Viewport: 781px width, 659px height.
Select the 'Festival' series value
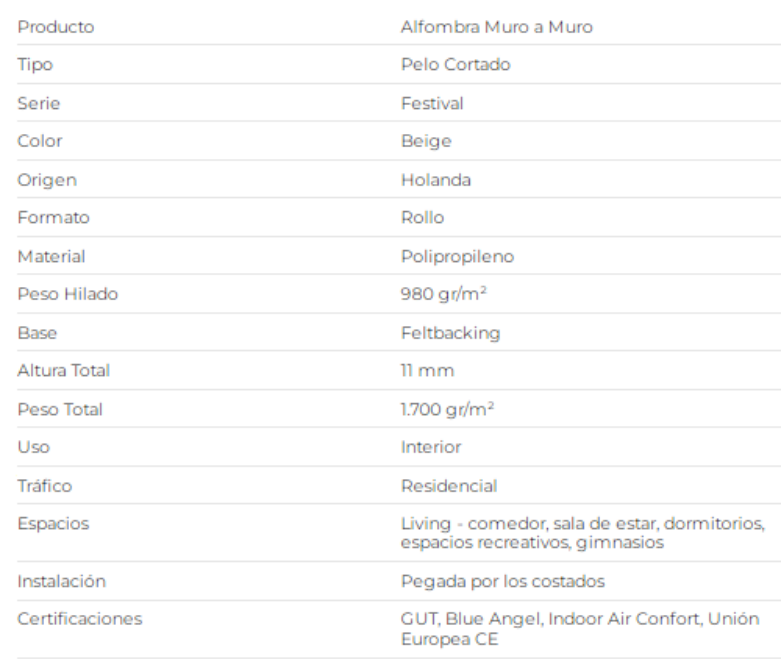432,104
